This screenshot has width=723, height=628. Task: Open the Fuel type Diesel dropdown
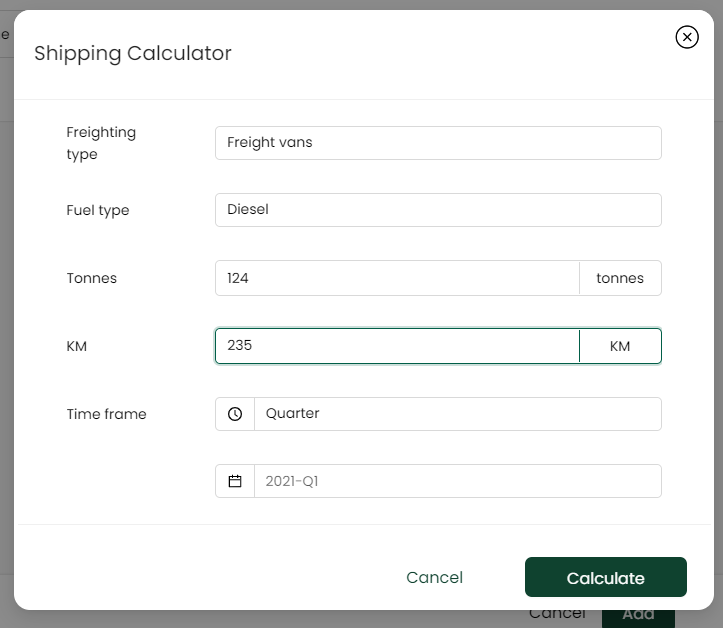(x=438, y=210)
